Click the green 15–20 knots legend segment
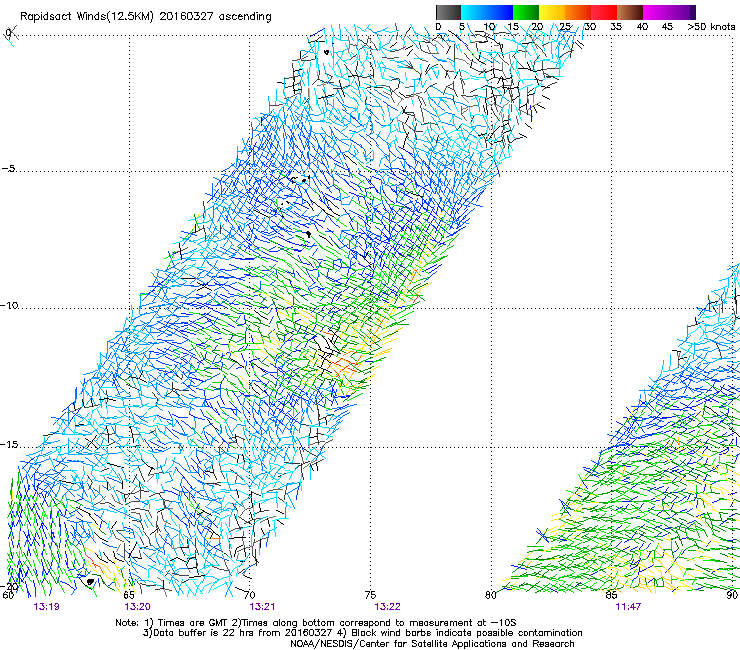The image size is (740, 650). [526, 12]
